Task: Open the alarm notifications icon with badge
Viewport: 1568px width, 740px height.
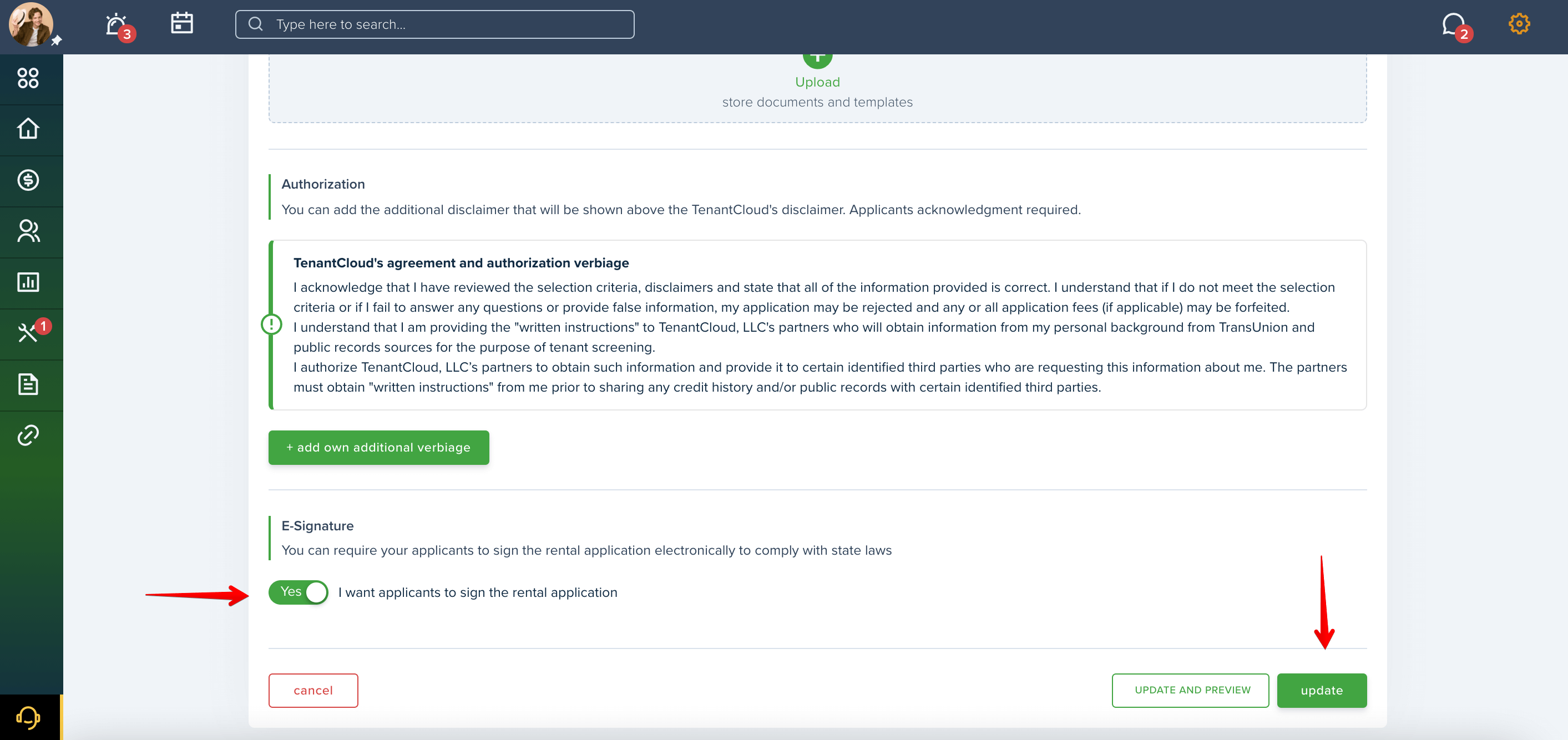Action: click(117, 25)
